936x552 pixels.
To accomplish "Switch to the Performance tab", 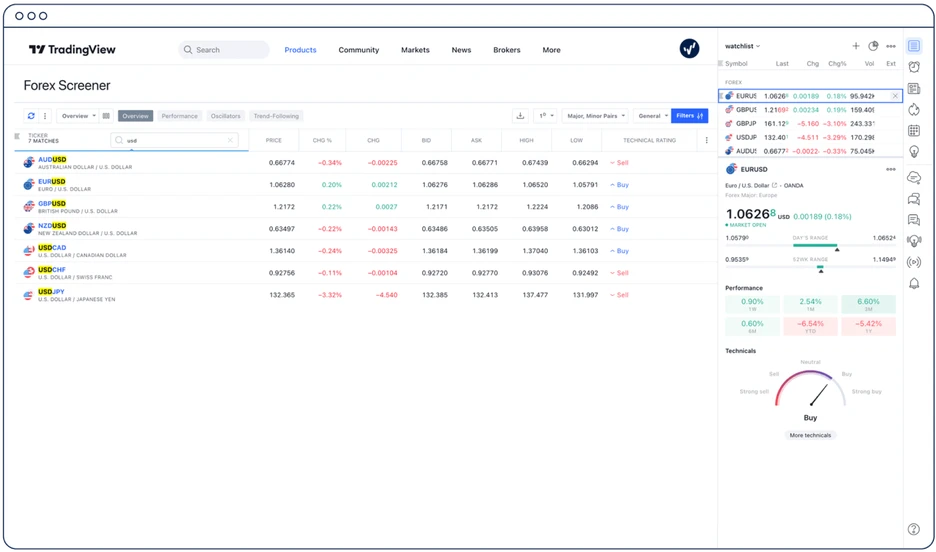I will (180, 116).
